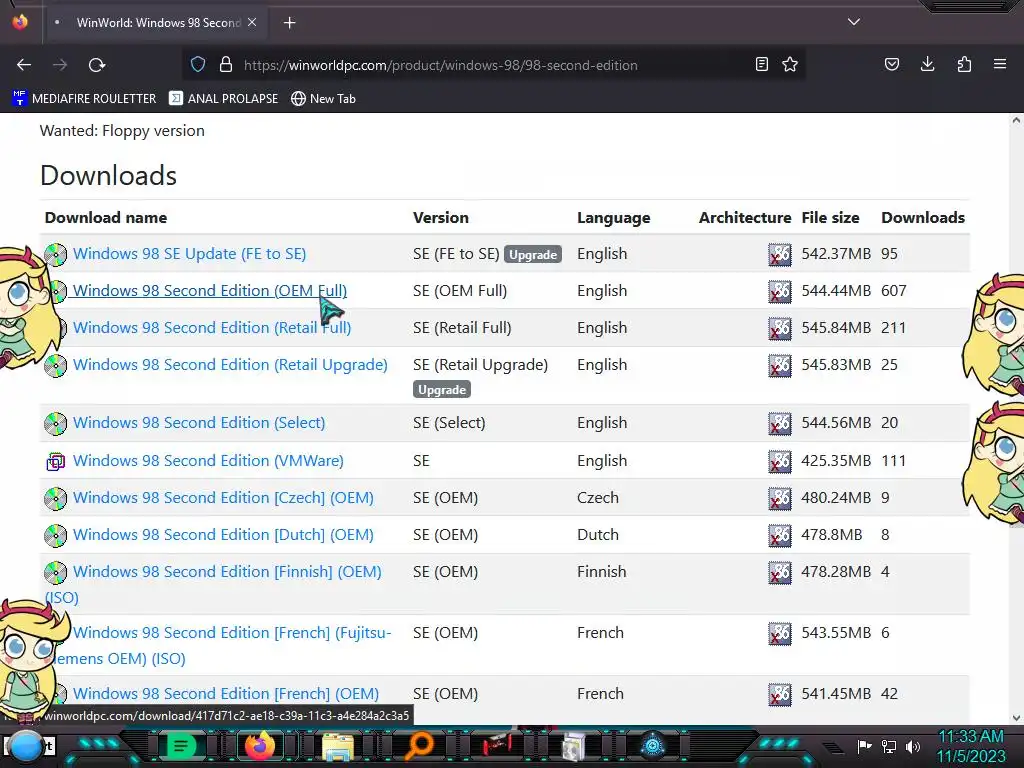
Task: Click the page vertical scrollbar up arrow
Action: 1016,120
